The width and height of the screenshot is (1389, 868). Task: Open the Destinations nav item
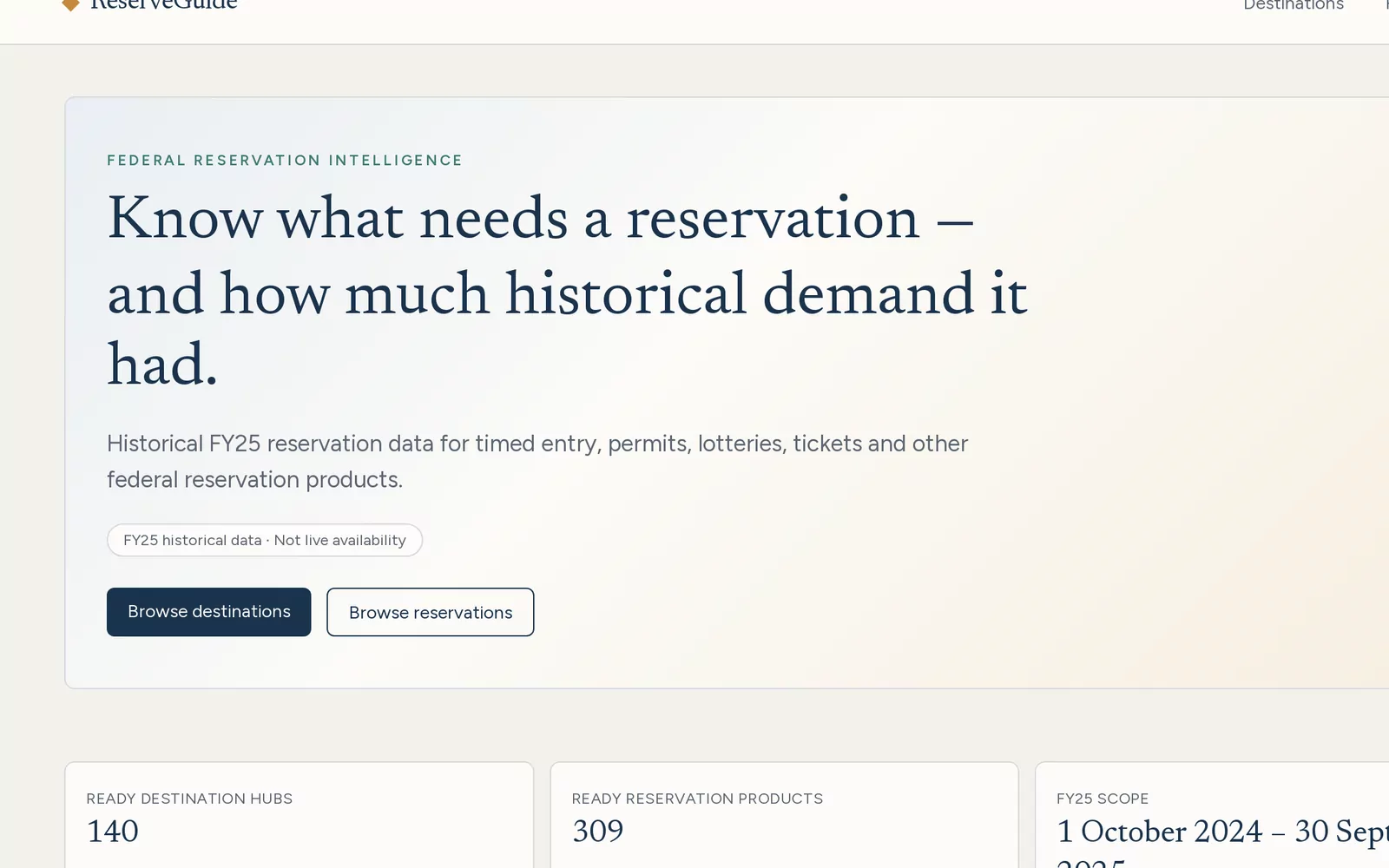coord(1294,4)
